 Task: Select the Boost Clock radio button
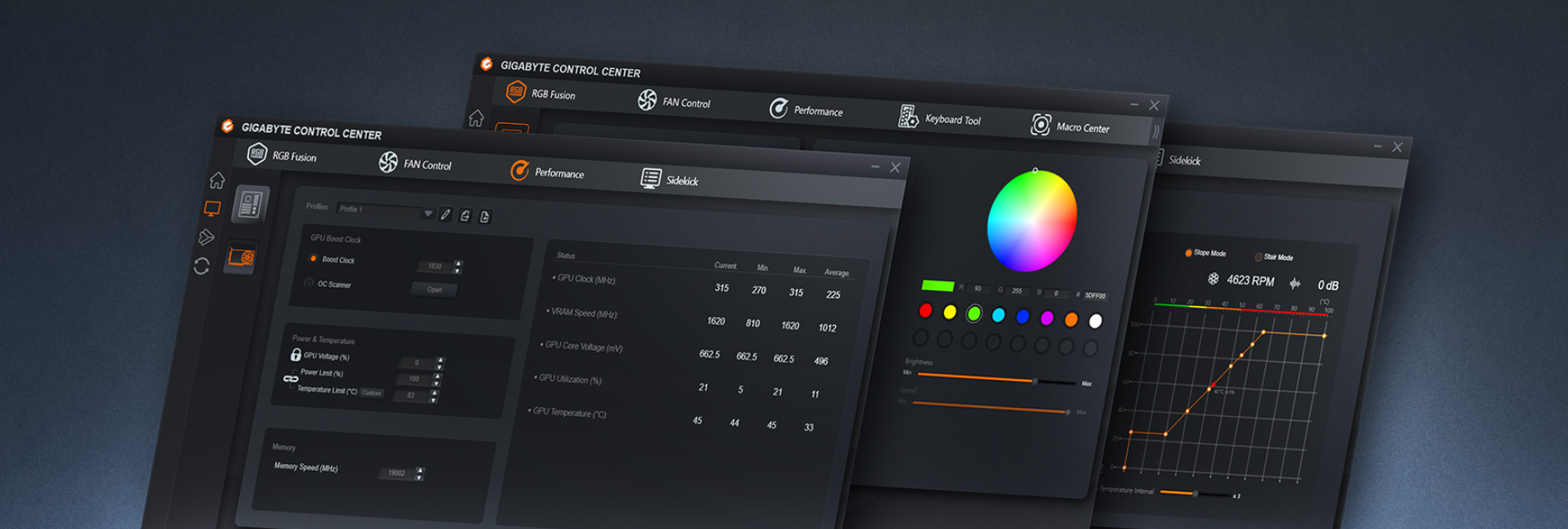[314, 259]
